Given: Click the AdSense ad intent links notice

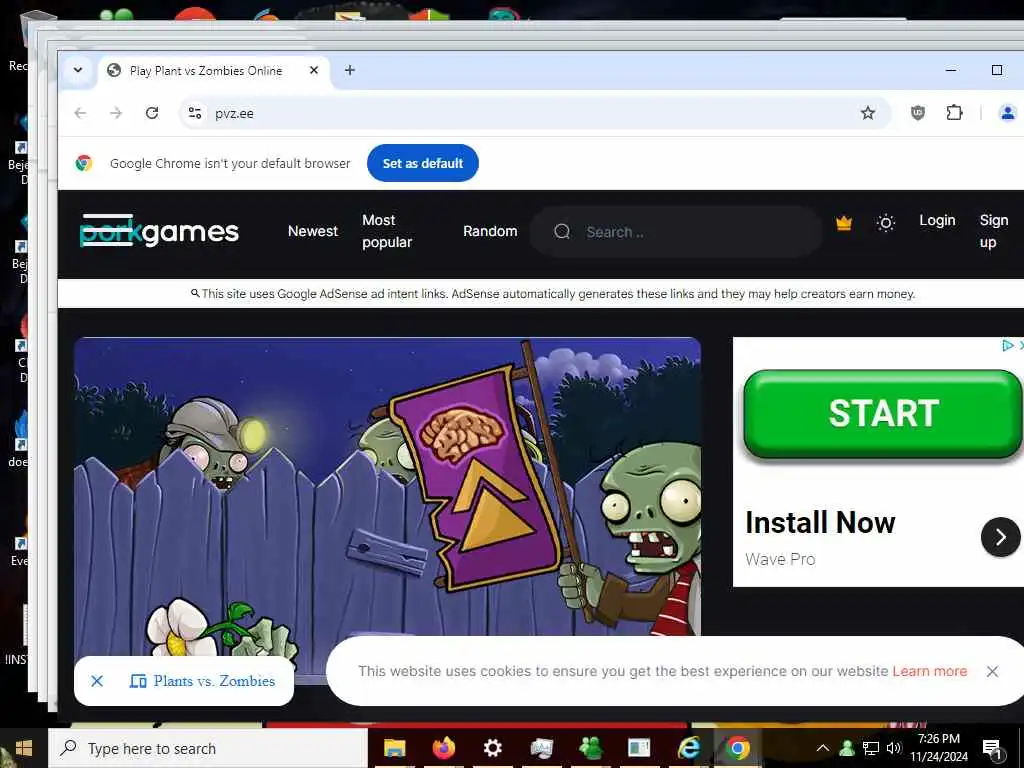Looking at the screenshot, I should tap(552, 294).
